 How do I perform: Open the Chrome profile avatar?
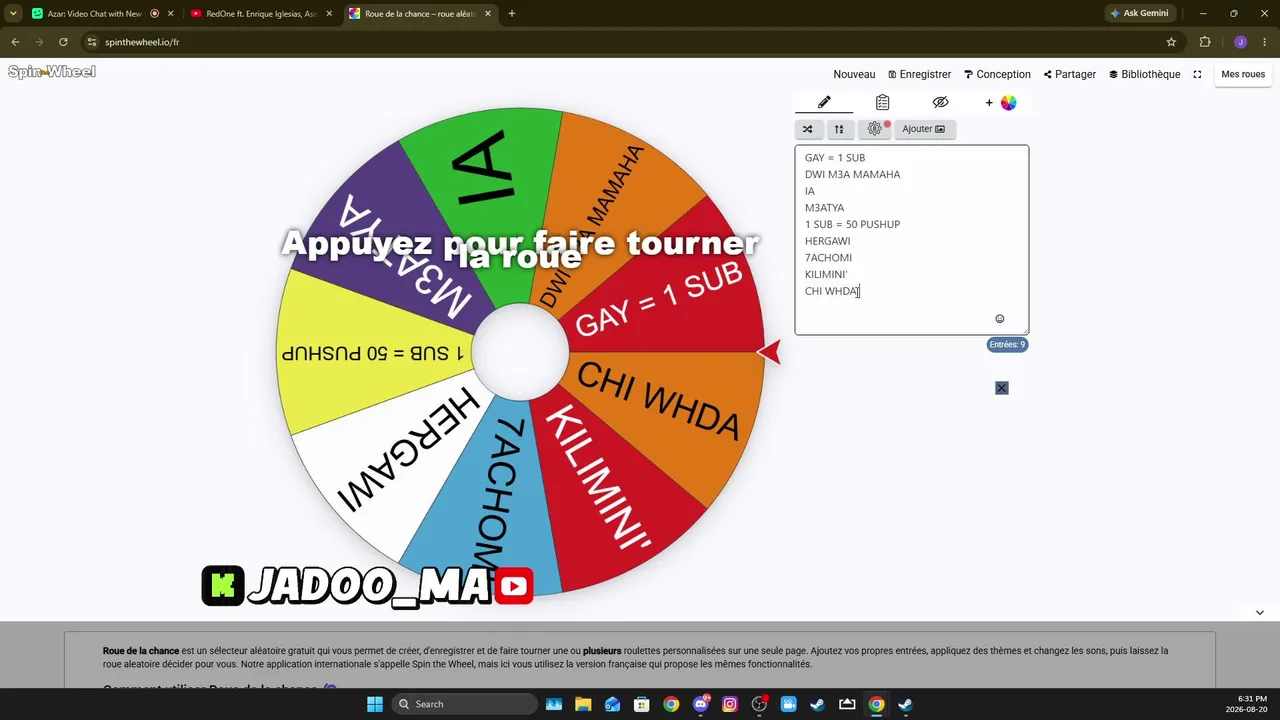1240,42
